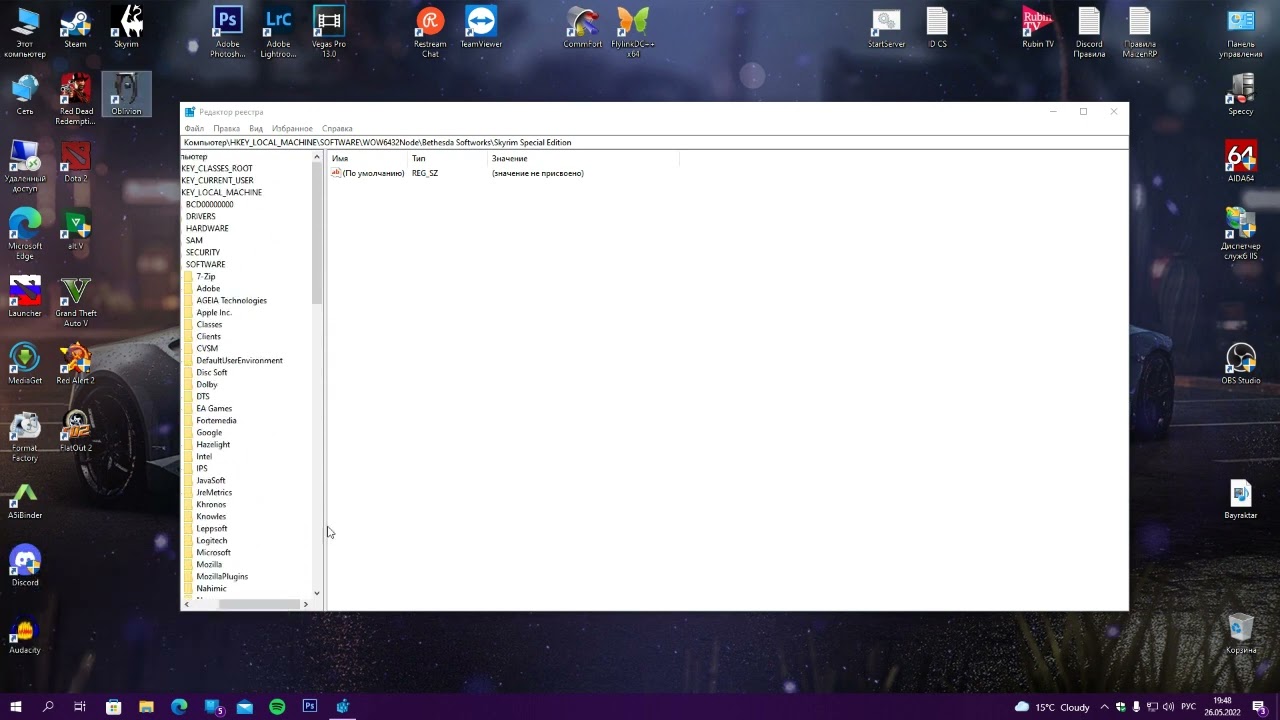This screenshot has height=720, width=1280.
Task: Select the Restream Chat icon
Action: [x=430, y=33]
